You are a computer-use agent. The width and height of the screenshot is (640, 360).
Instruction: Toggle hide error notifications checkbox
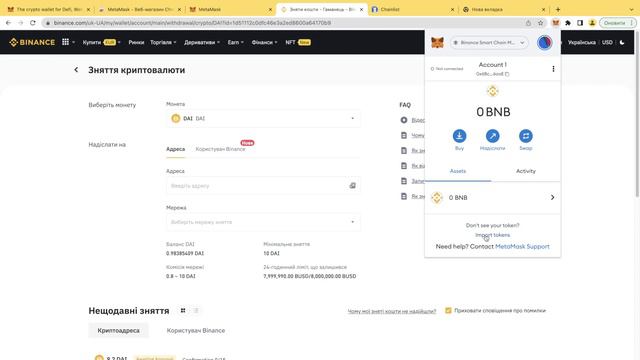tap(448, 311)
